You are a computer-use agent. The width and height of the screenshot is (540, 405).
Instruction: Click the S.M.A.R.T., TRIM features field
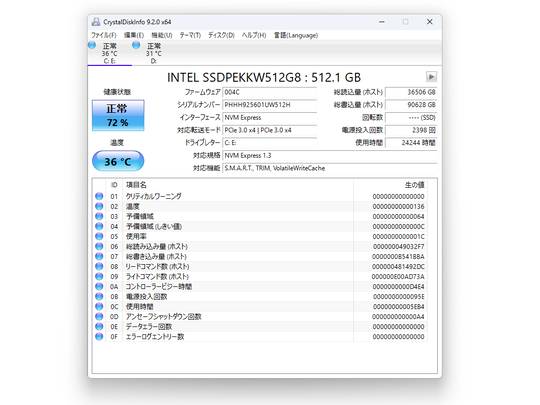click(x=330, y=168)
